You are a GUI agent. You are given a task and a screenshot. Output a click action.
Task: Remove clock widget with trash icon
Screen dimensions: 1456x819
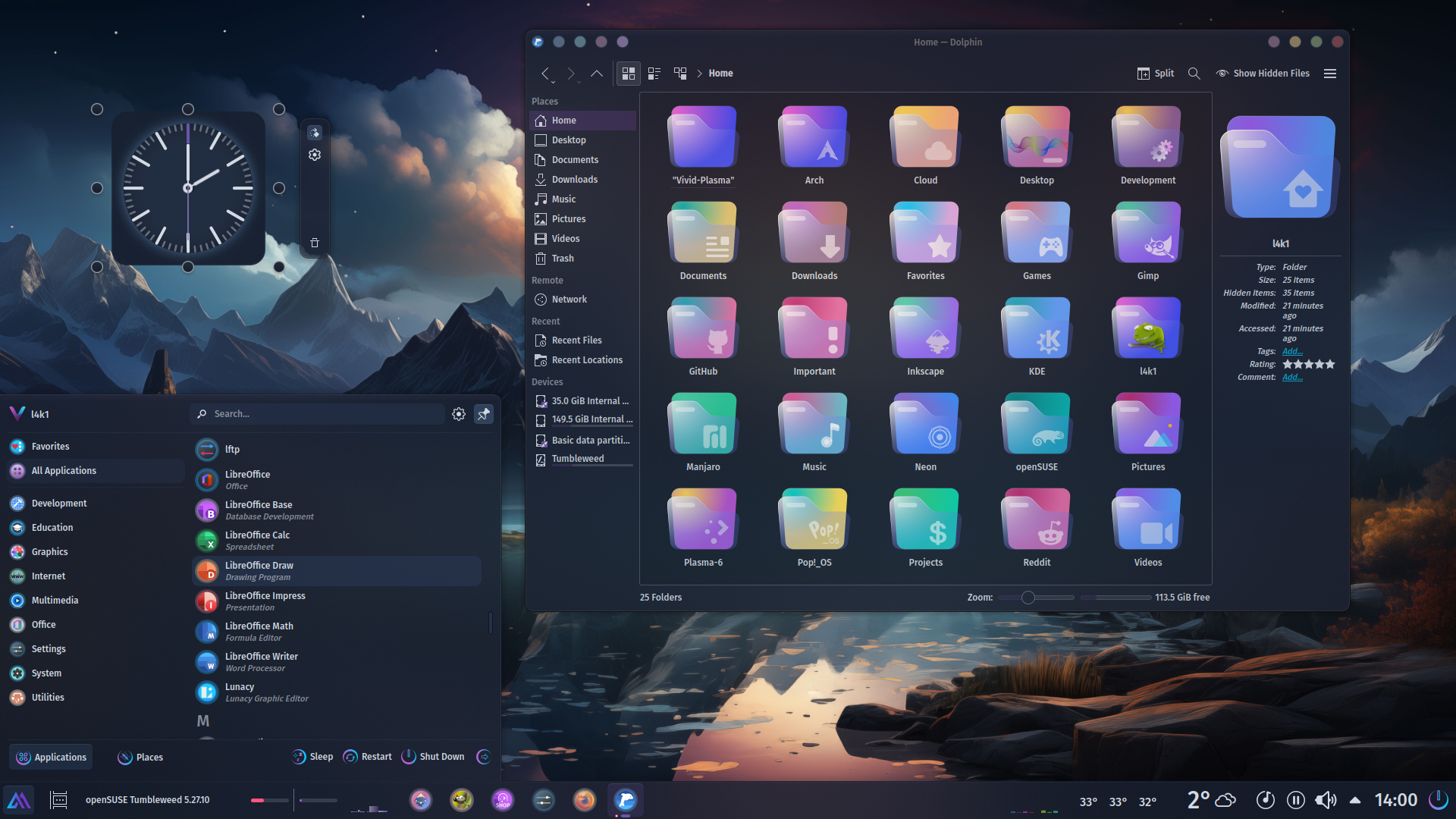315,243
